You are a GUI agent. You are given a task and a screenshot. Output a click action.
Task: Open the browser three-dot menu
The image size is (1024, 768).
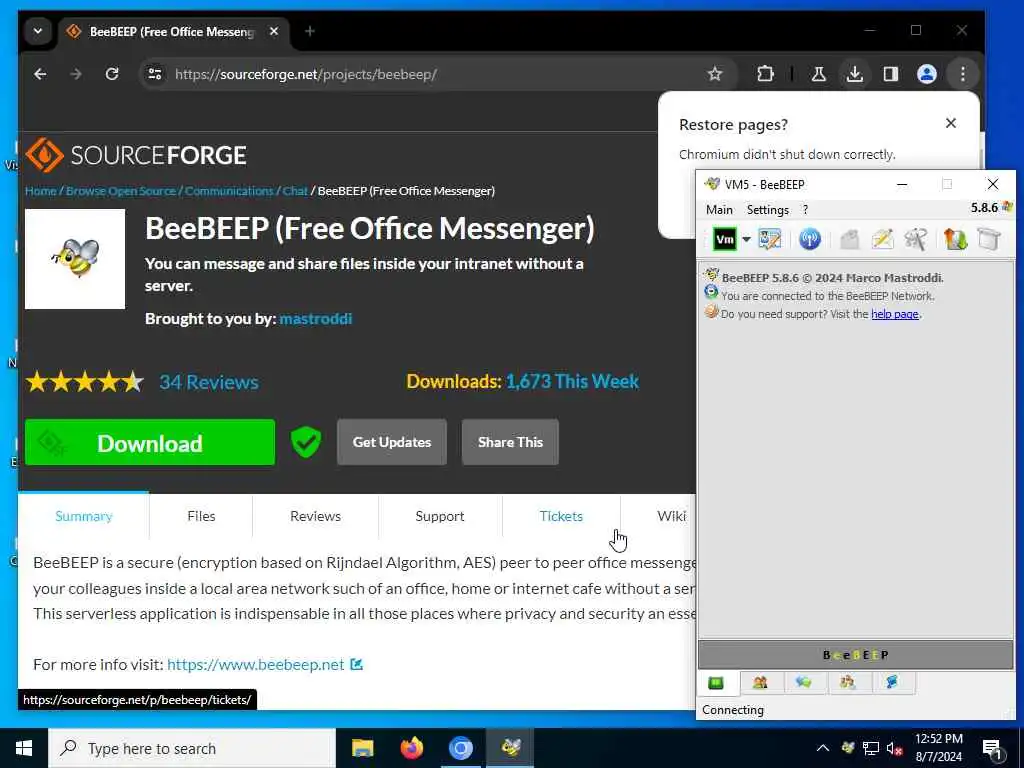click(963, 74)
